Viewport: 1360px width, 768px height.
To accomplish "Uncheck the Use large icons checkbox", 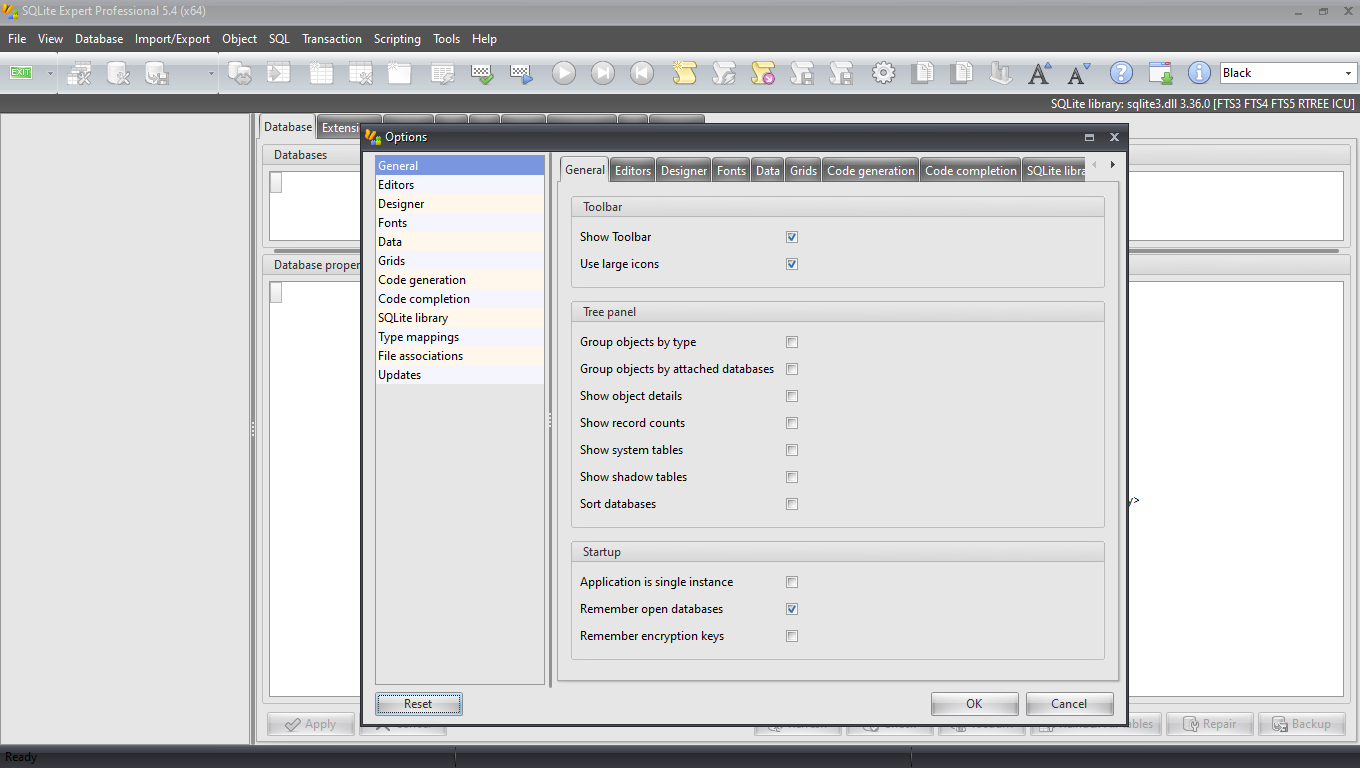I will coord(792,264).
